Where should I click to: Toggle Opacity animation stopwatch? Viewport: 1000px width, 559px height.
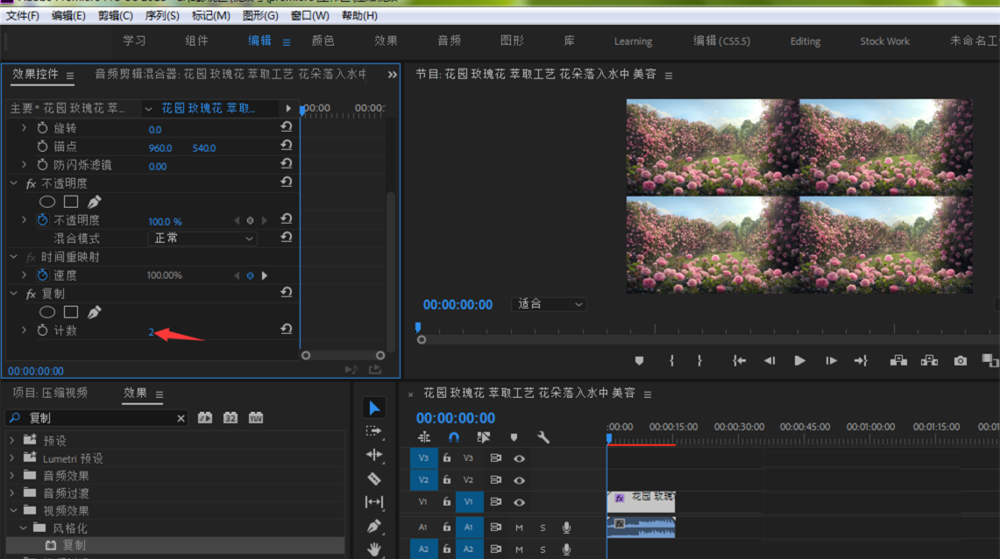coord(42,220)
